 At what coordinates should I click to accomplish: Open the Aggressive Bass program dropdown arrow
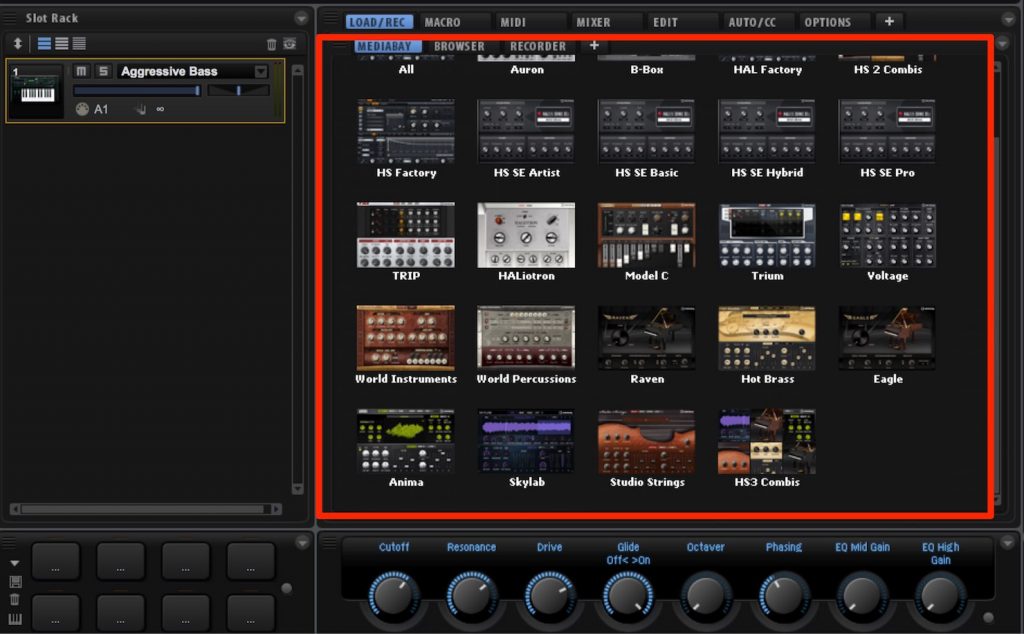pos(261,72)
